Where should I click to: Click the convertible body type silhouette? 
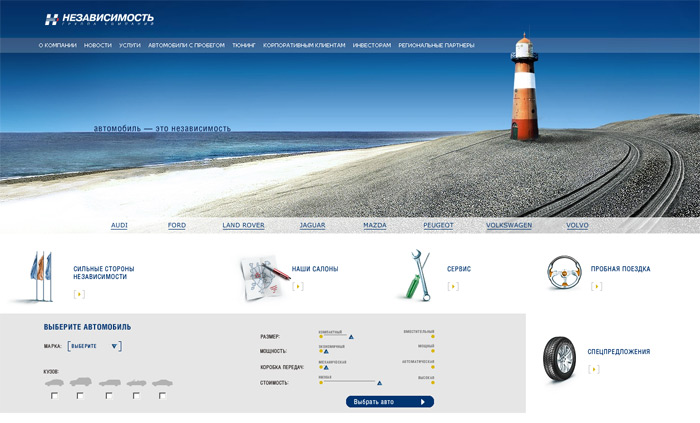[137, 383]
